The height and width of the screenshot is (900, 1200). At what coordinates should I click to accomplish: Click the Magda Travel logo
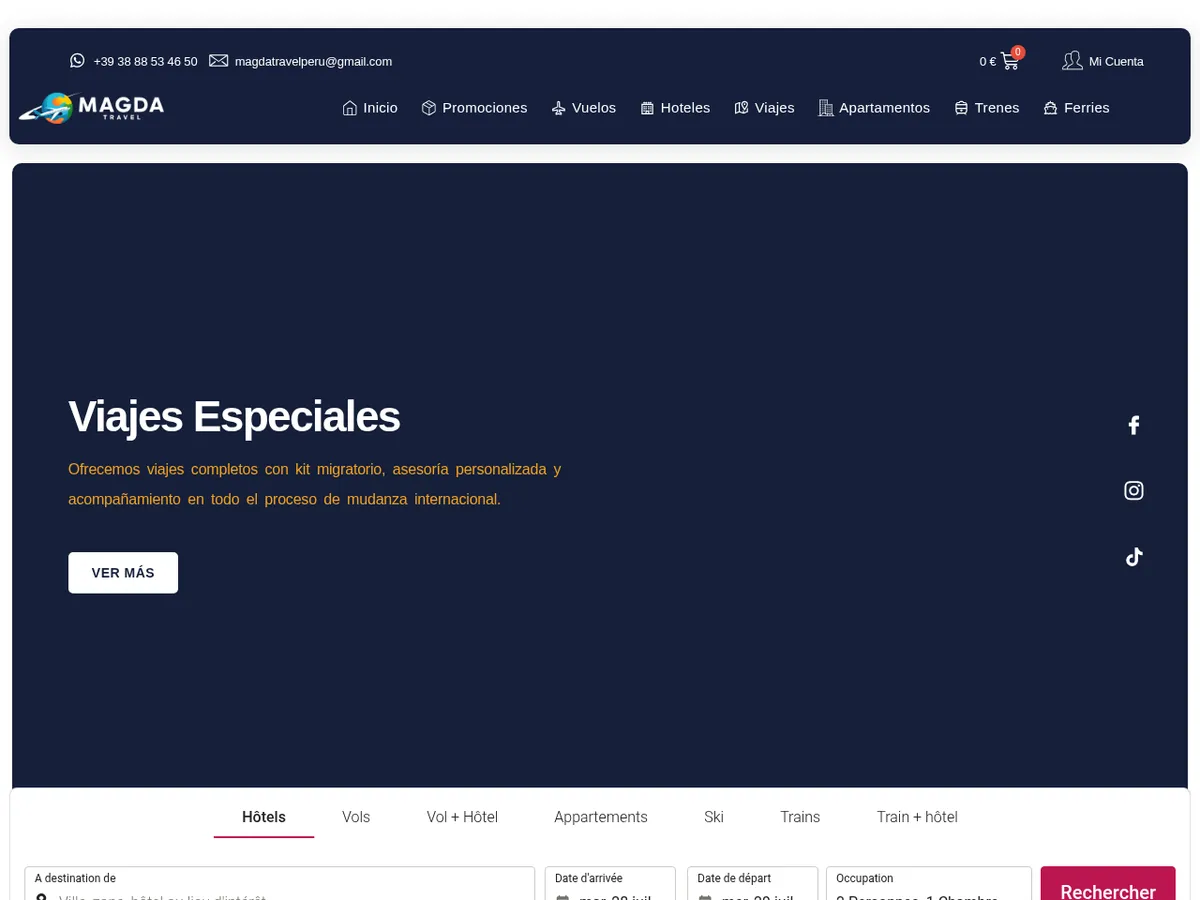tap(91, 108)
